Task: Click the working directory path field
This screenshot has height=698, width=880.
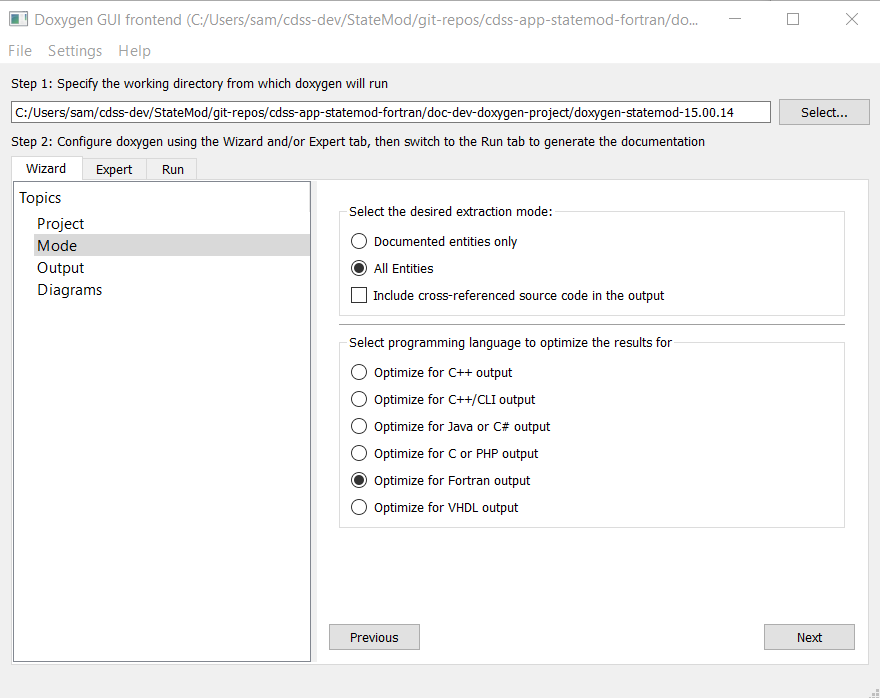Action: [391, 112]
